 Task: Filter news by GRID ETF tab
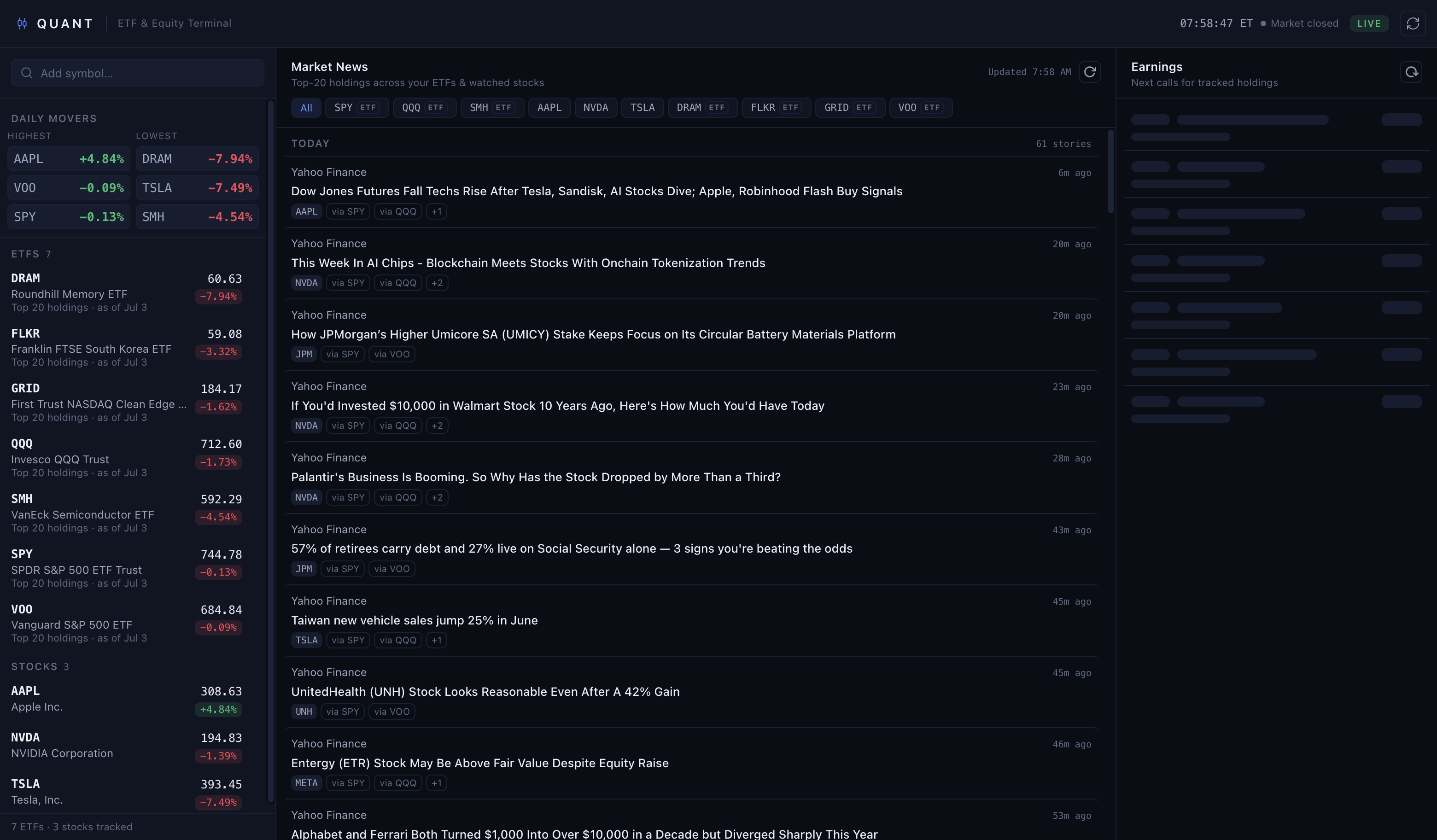coord(850,108)
